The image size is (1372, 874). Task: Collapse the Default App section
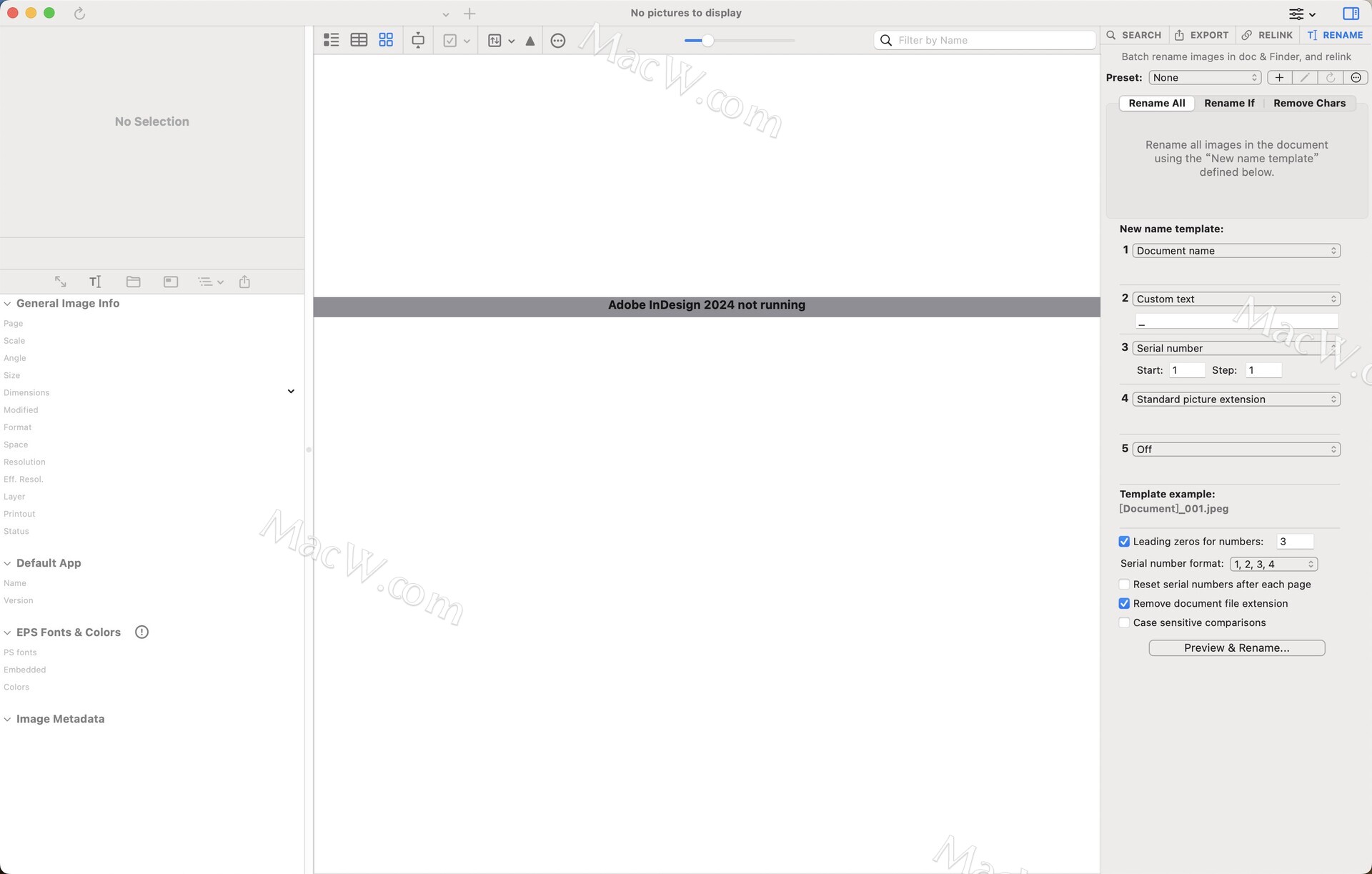click(x=7, y=563)
